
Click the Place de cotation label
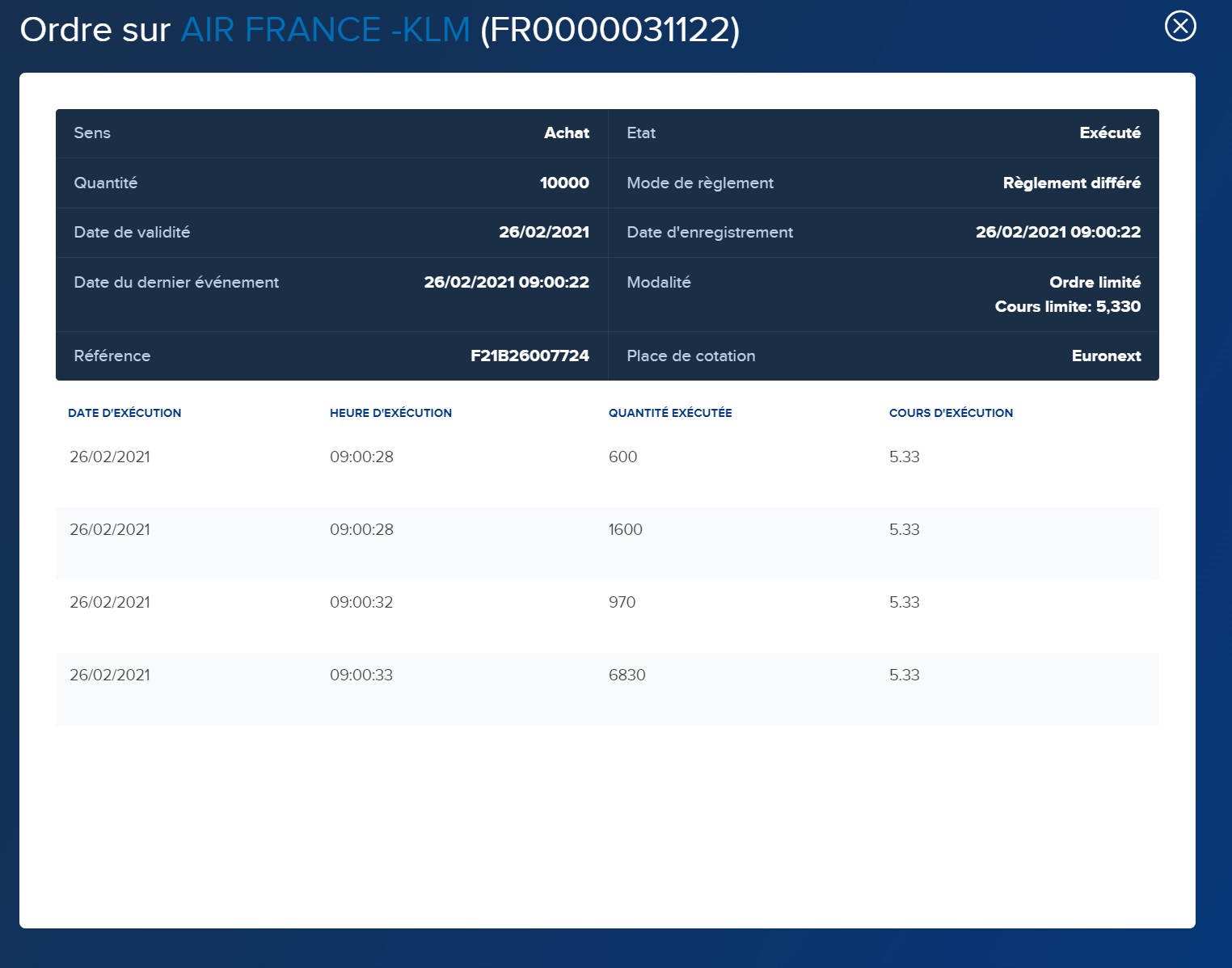(x=691, y=356)
